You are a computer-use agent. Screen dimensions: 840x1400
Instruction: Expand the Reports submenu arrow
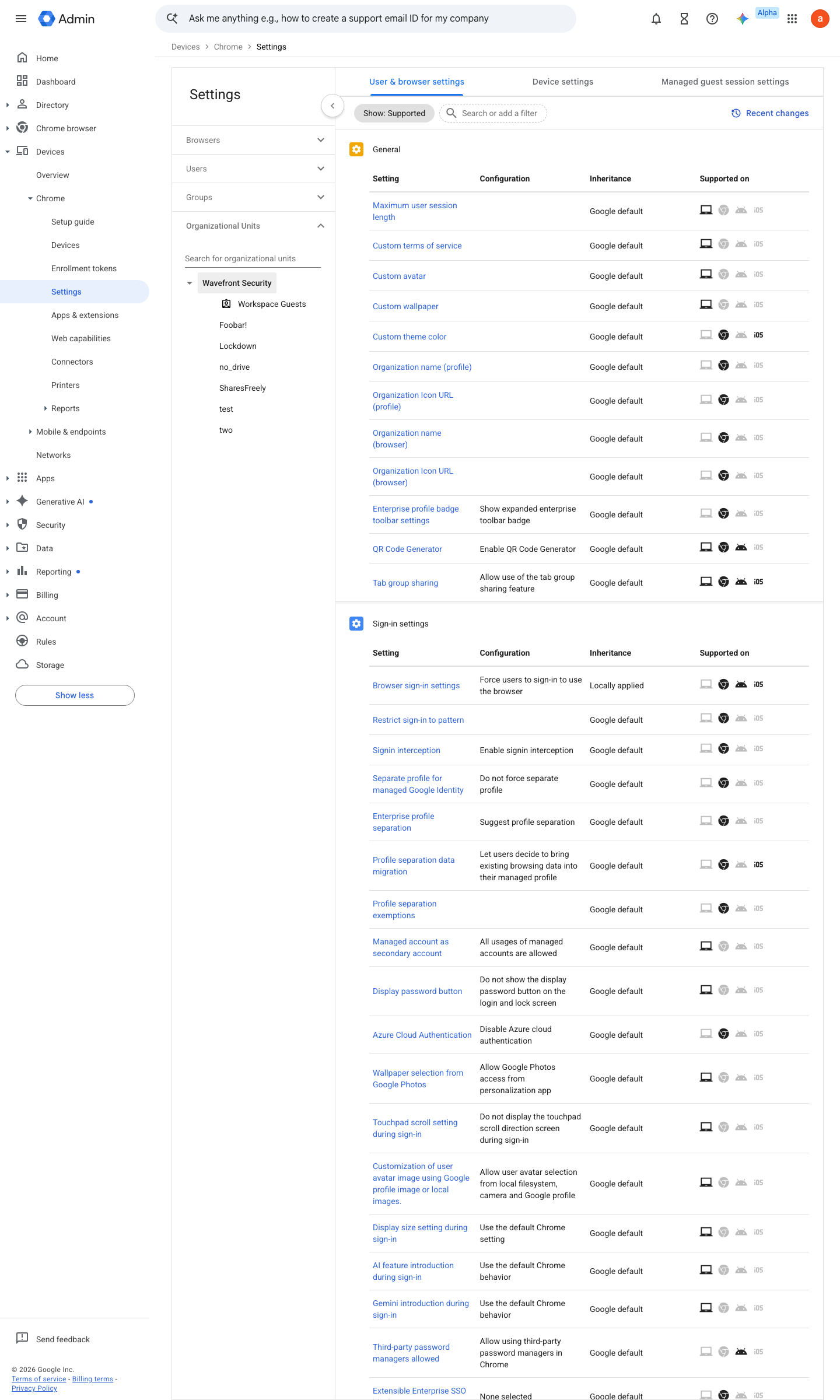45,408
